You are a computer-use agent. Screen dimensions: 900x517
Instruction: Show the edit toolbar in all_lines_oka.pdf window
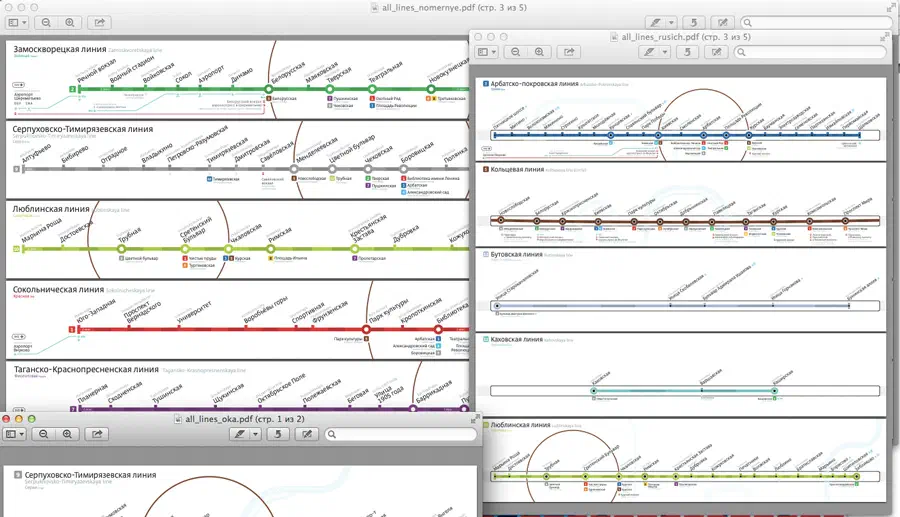(307, 434)
